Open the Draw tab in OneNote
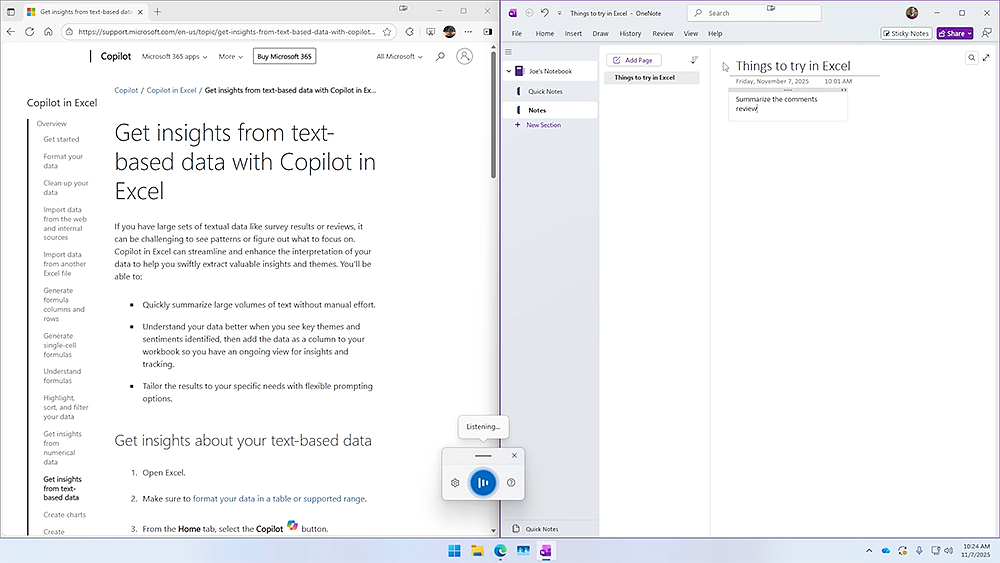Image resolution: width=1000 pixels, height=563 pixels. click(600, 33)
